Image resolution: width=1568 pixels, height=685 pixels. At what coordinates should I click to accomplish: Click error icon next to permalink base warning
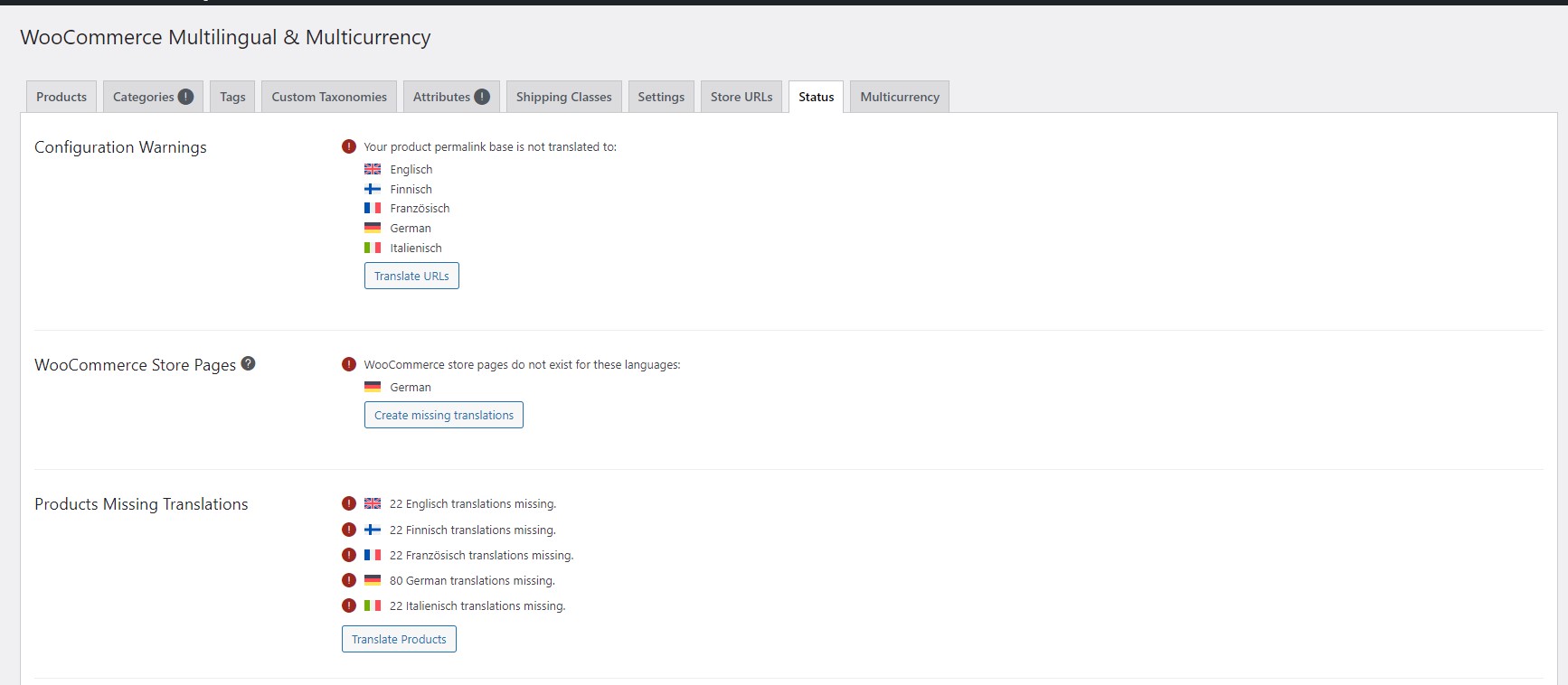click(x=349, y=146)
